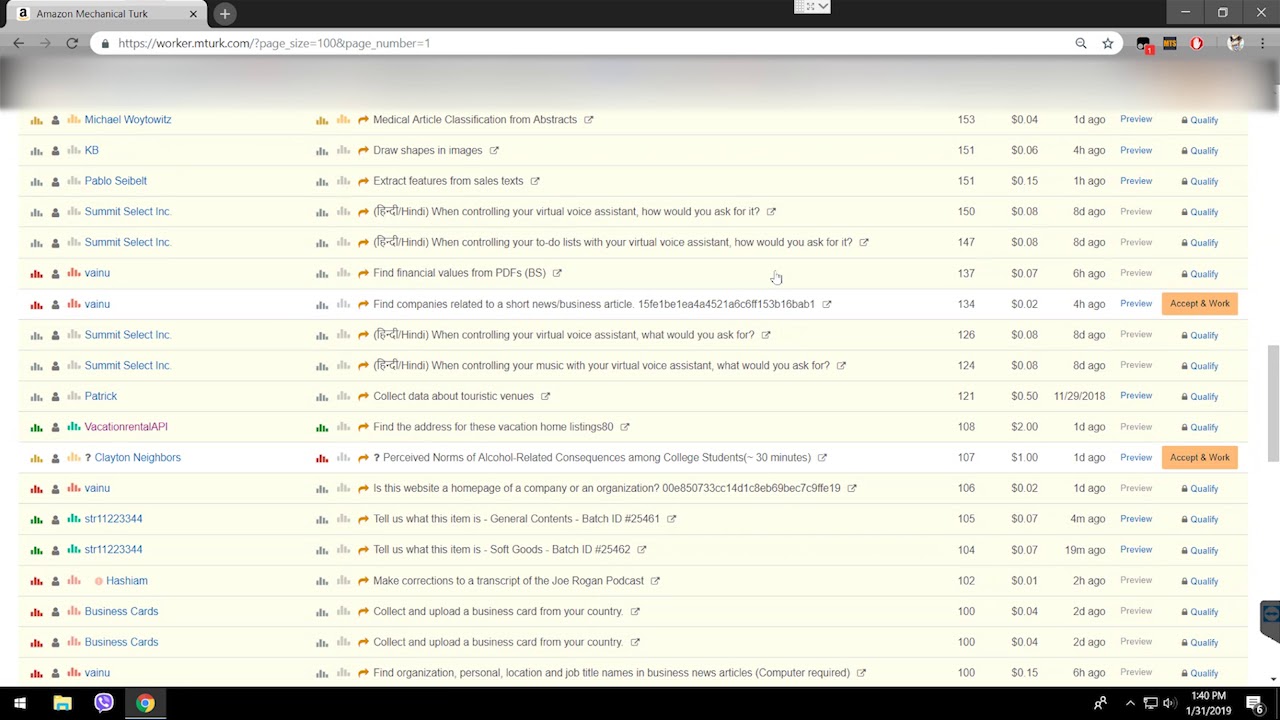Bookmark this page with star icon
The height and width of the screenshot is (720, 1280).
(x=1108, y=43)
